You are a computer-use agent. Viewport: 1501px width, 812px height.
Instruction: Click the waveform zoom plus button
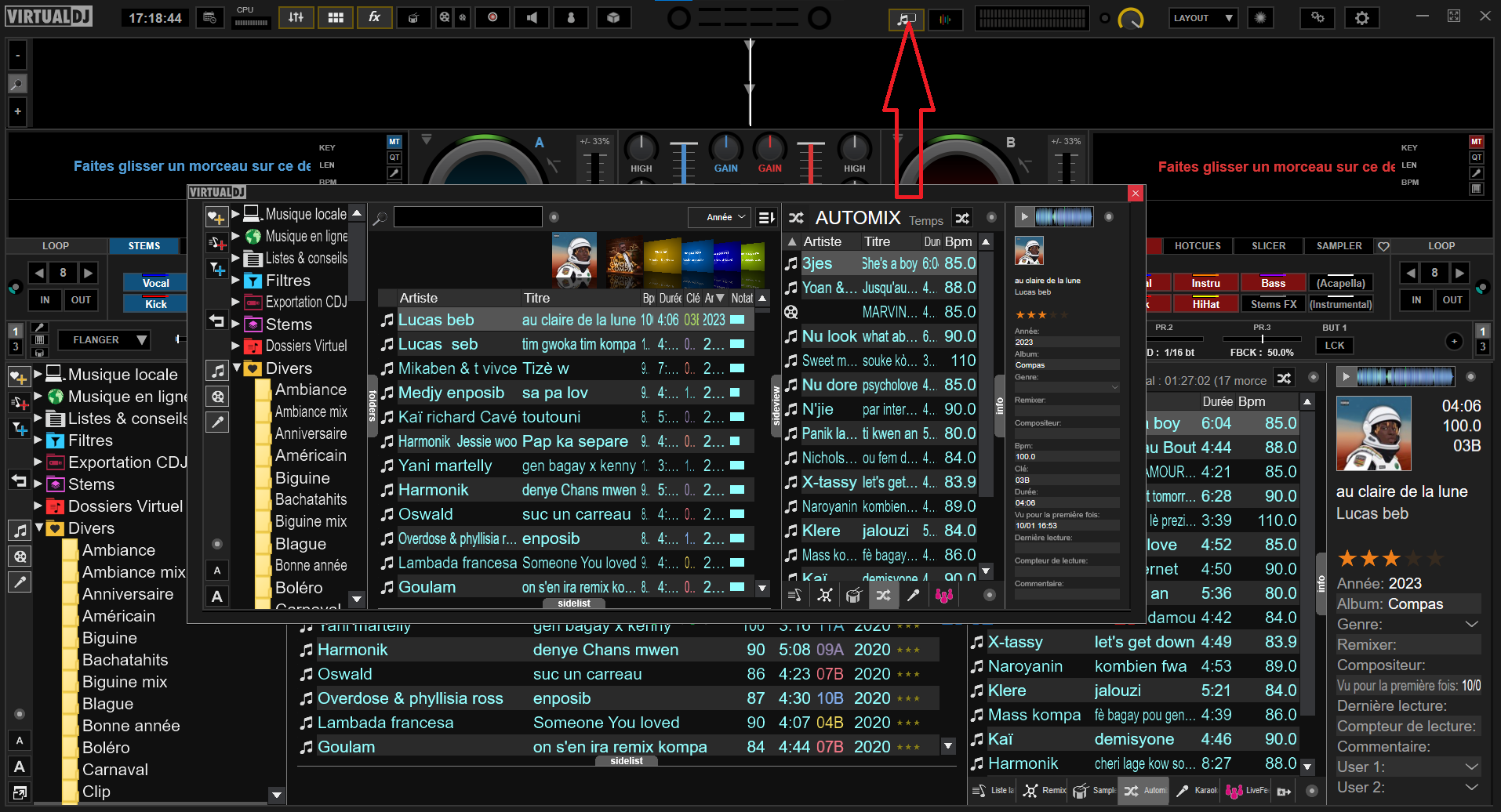tap(17, 111)
